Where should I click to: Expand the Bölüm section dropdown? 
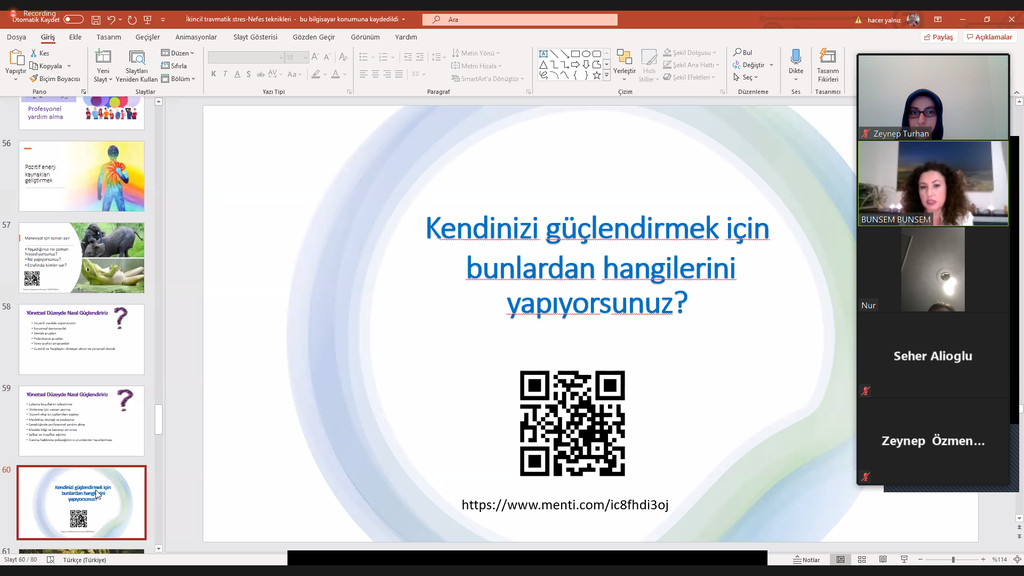[x=178, y=78]
